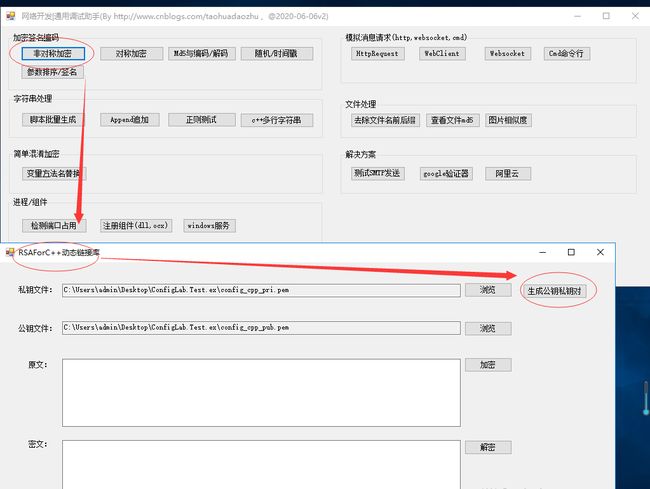Screen dimensions: 650x489
Task: Launch the 脚本批量生成 tool
Action: [x=53, y=120]
